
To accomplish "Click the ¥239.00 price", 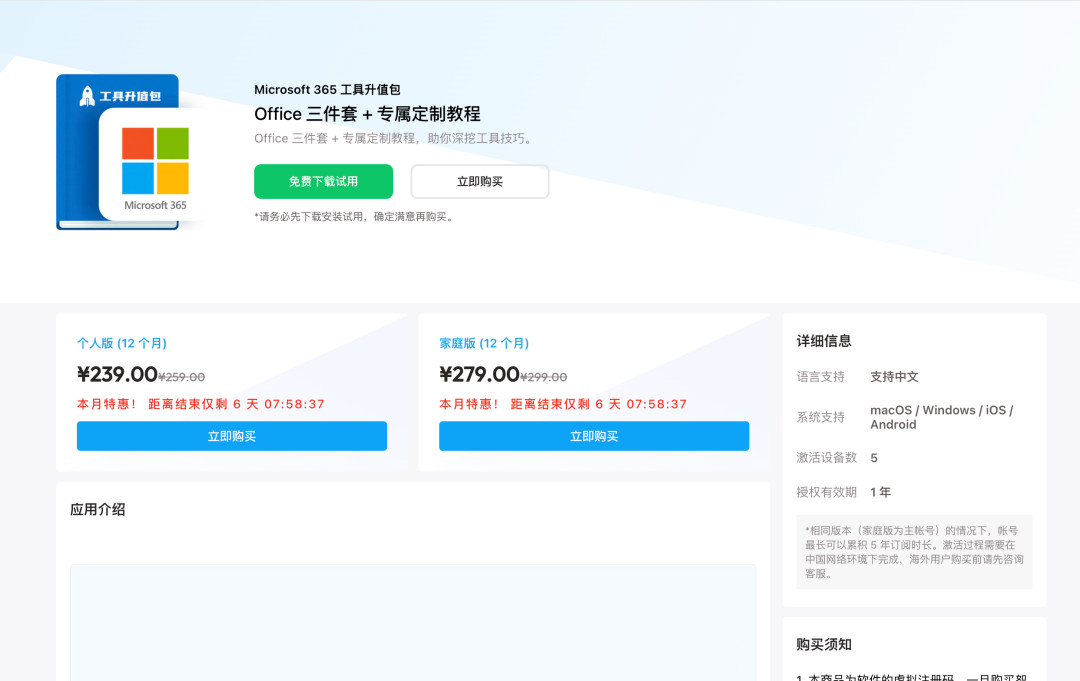I will click(x=117, y=375).
